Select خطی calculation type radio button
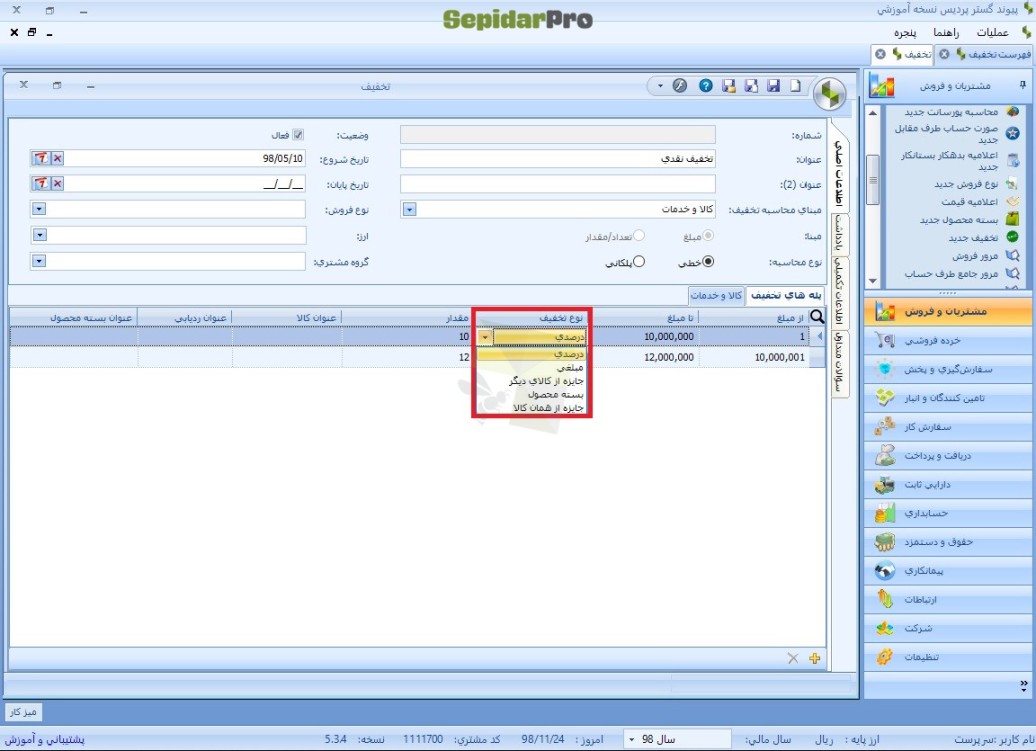The width and height of the screenshot is (1036, 751). pyautogui.click(x=708, y=262)
